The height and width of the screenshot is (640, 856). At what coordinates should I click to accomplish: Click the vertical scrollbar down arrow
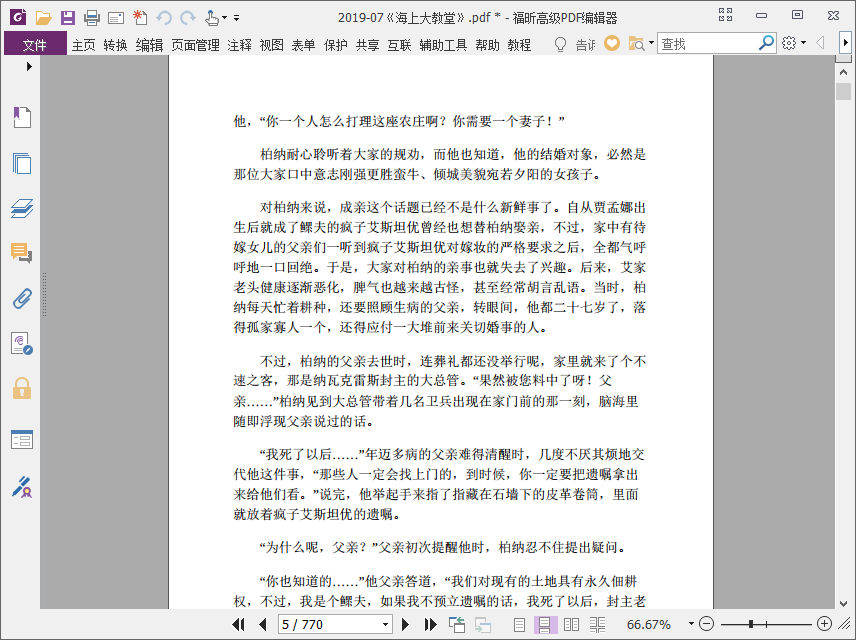tap(843, 603)
